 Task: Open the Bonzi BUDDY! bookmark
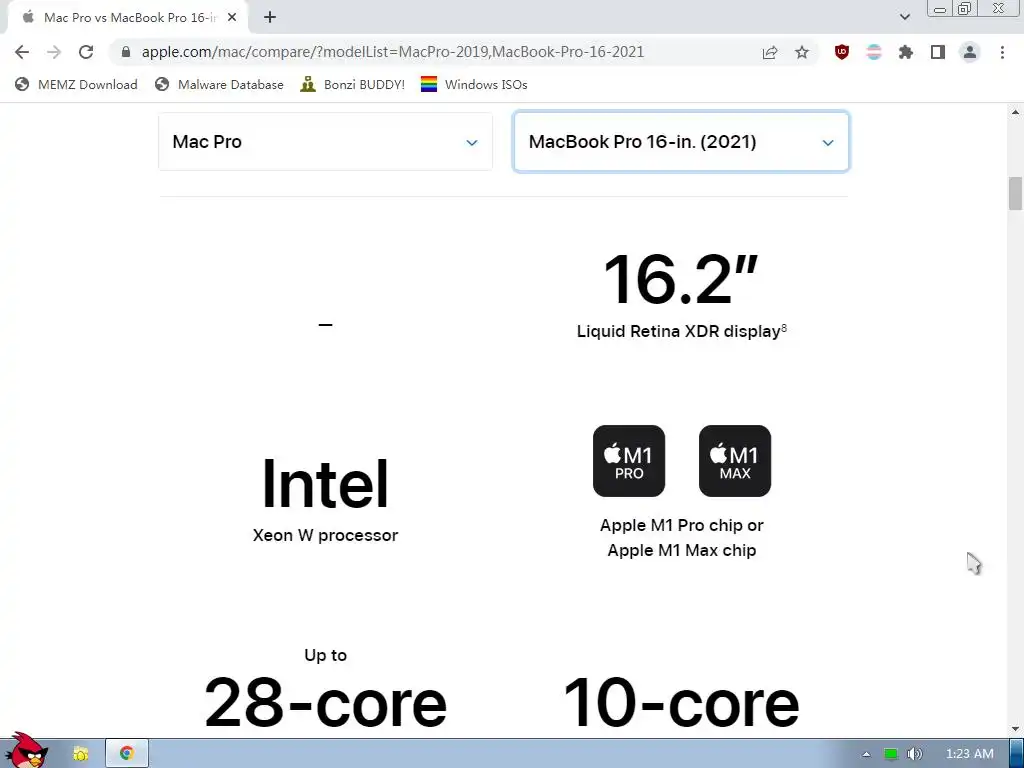pos(353,84)
